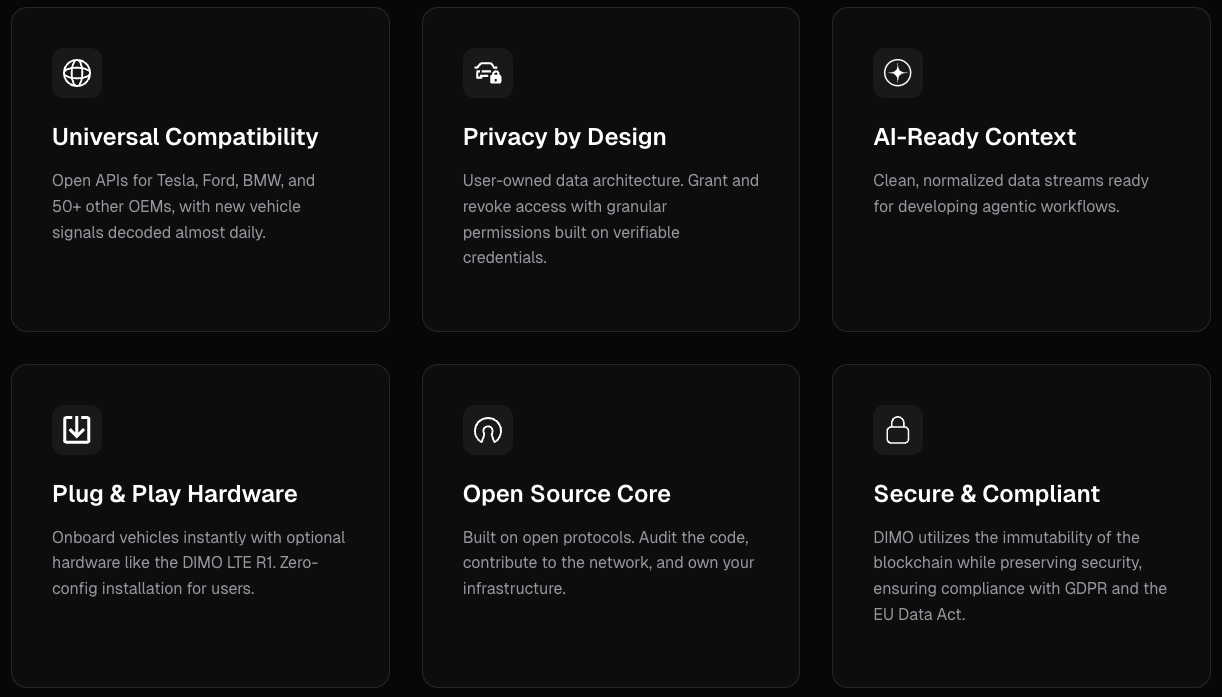The height and width of the screenshot is (697, 1222).
Task: Select the headphones icon above Open Source Core
Action: pyautogui.click(x=487, y=429)
